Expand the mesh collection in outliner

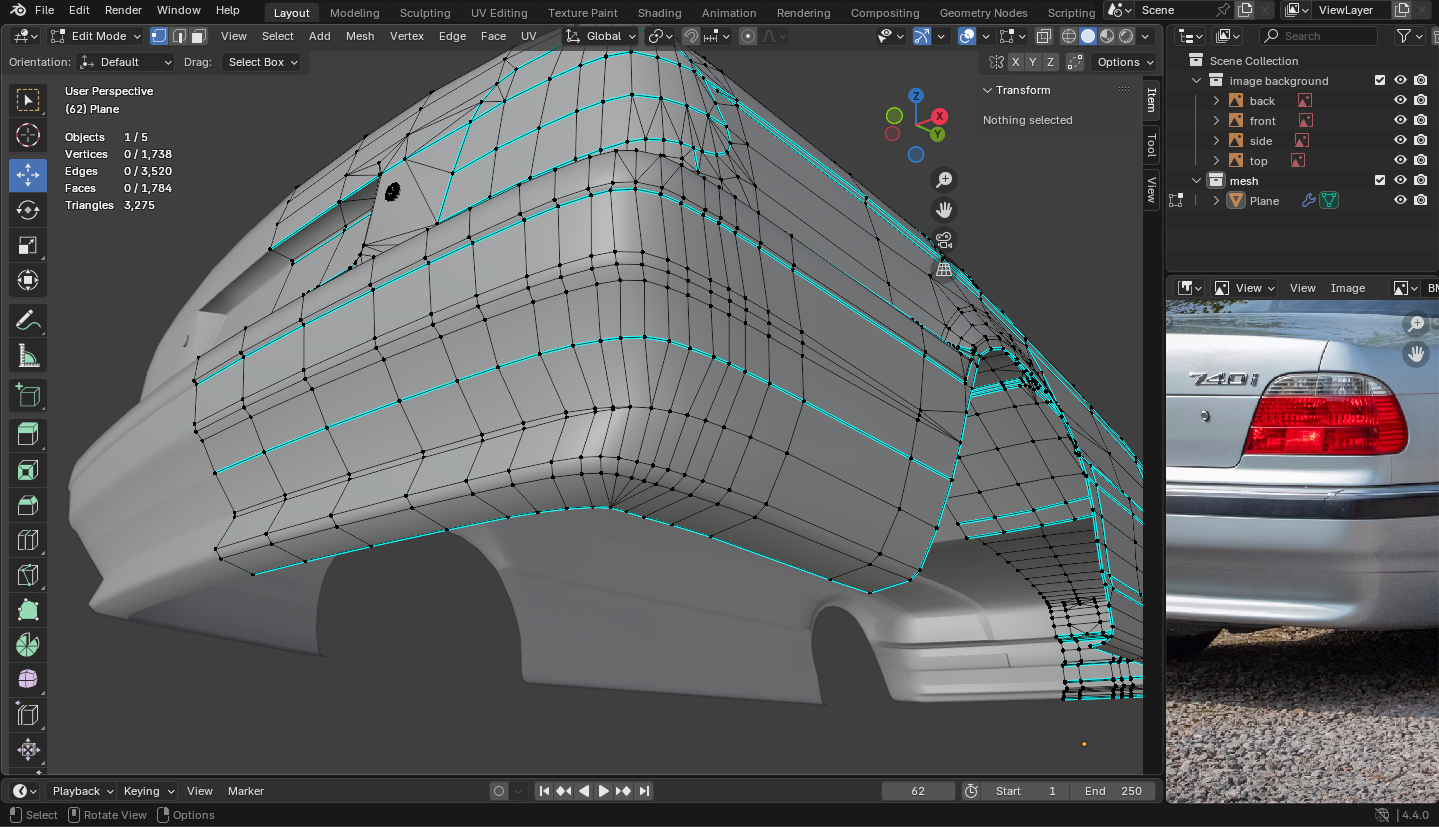point(1196,181)
